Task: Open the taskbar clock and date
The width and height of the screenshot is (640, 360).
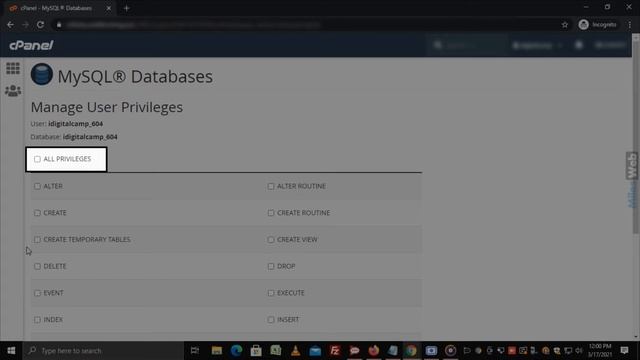Action: (x=600, y=351)
